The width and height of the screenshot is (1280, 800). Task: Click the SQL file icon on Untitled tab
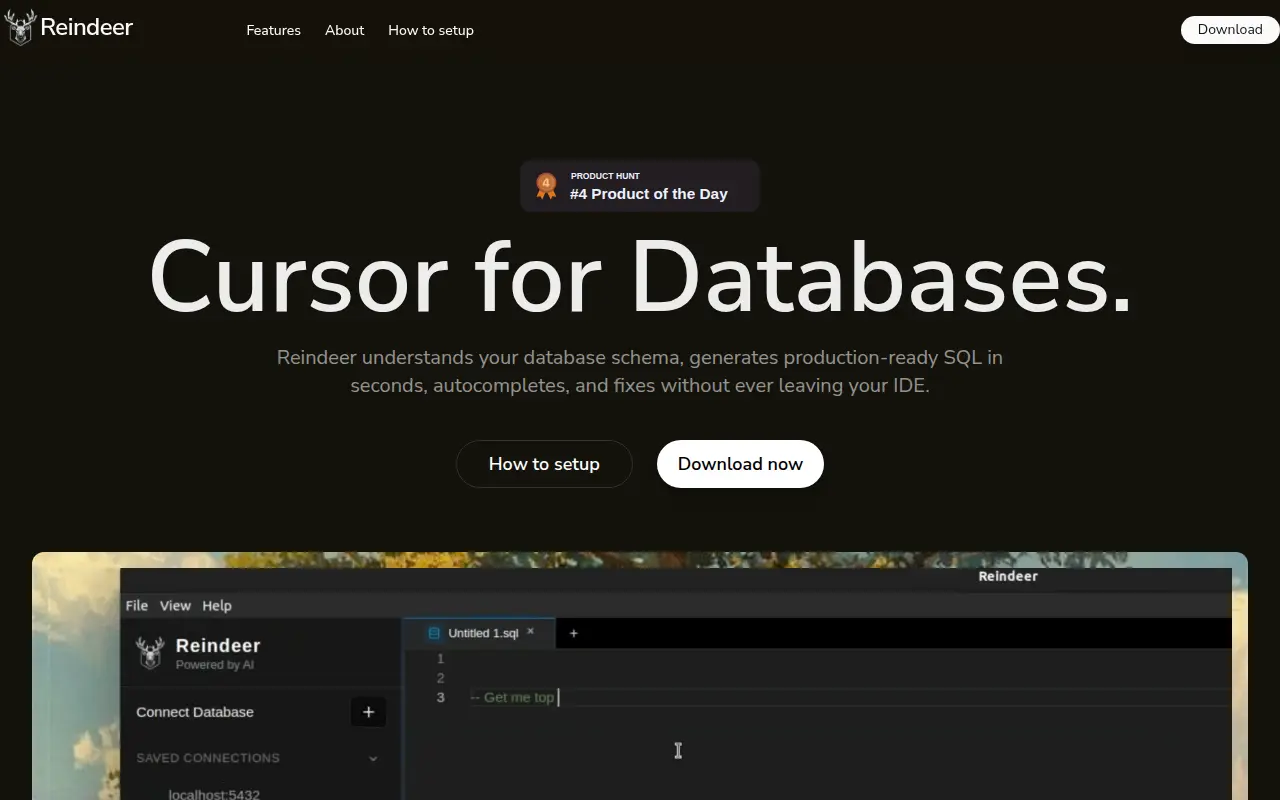coord(434,633)
